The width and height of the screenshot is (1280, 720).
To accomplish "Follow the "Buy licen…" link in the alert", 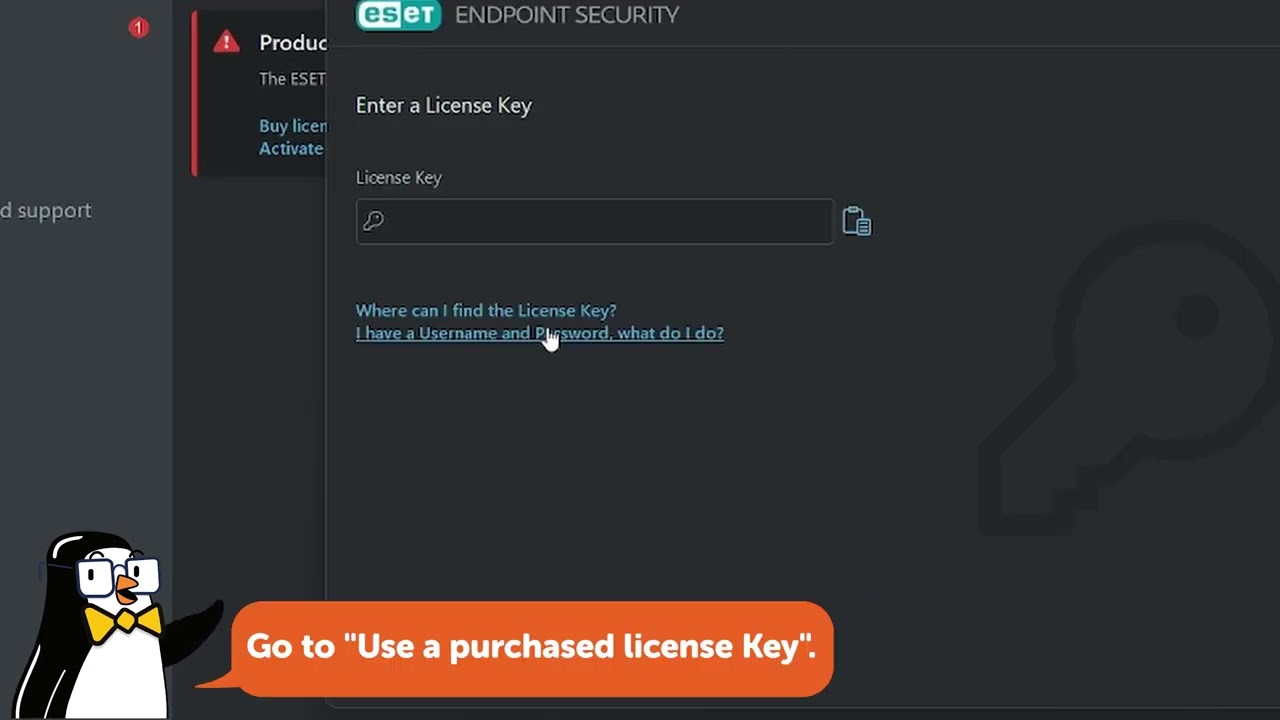I will tap(292, 126).
